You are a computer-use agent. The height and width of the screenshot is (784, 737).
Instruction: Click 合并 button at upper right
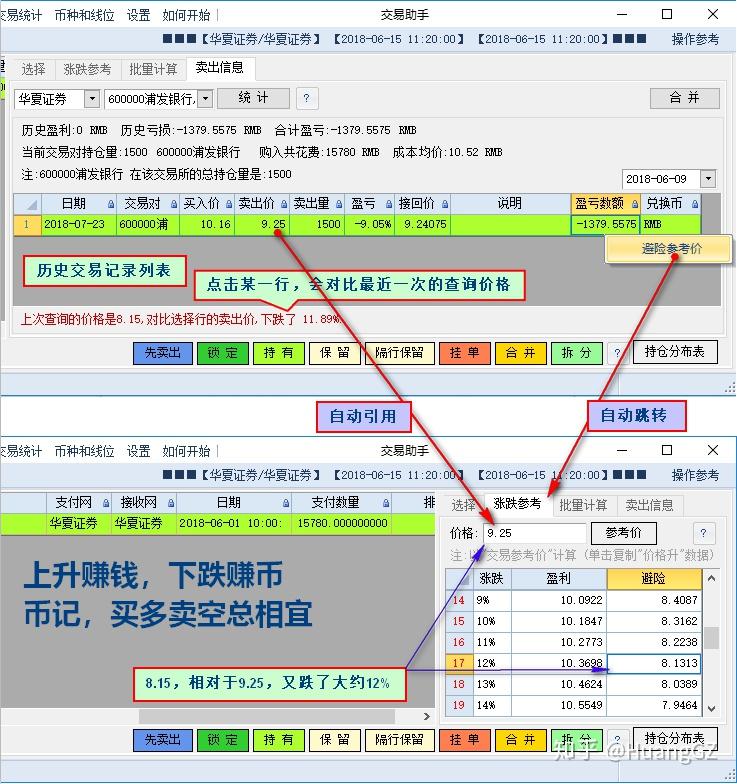pyautogui.click(x=684, y=98)
